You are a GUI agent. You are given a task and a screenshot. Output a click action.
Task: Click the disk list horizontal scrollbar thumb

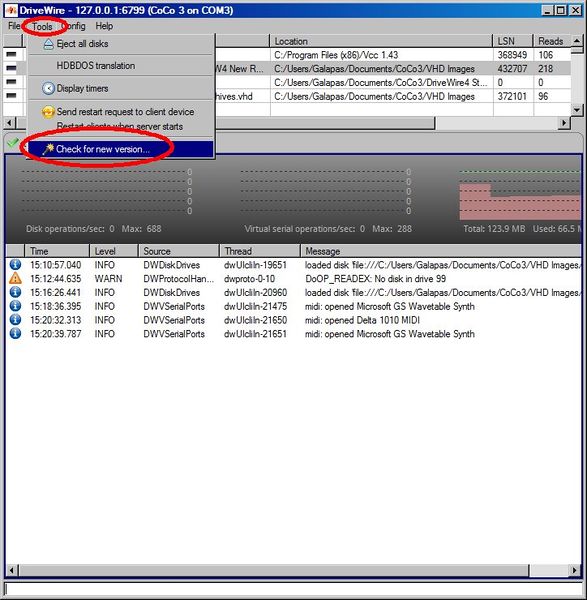pyautogui.click(x=225, y=123)
